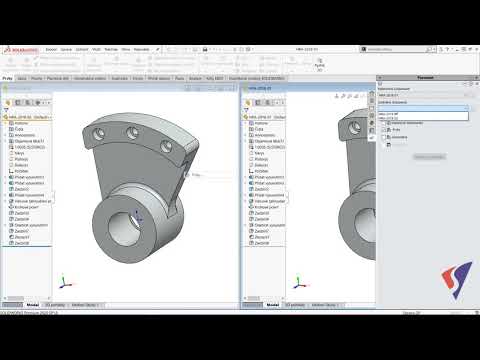Open Model tab in right window
This screenshot has height=360, width=480.
pos(273,305)
